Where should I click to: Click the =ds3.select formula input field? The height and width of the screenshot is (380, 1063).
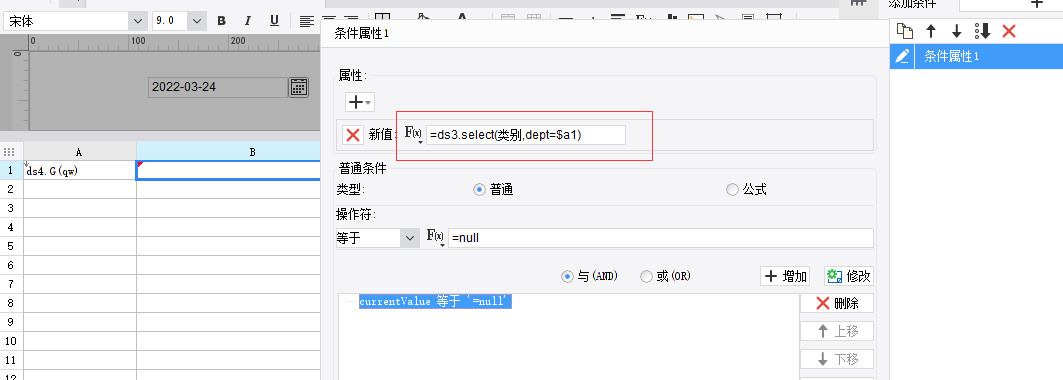pos(525,135)
